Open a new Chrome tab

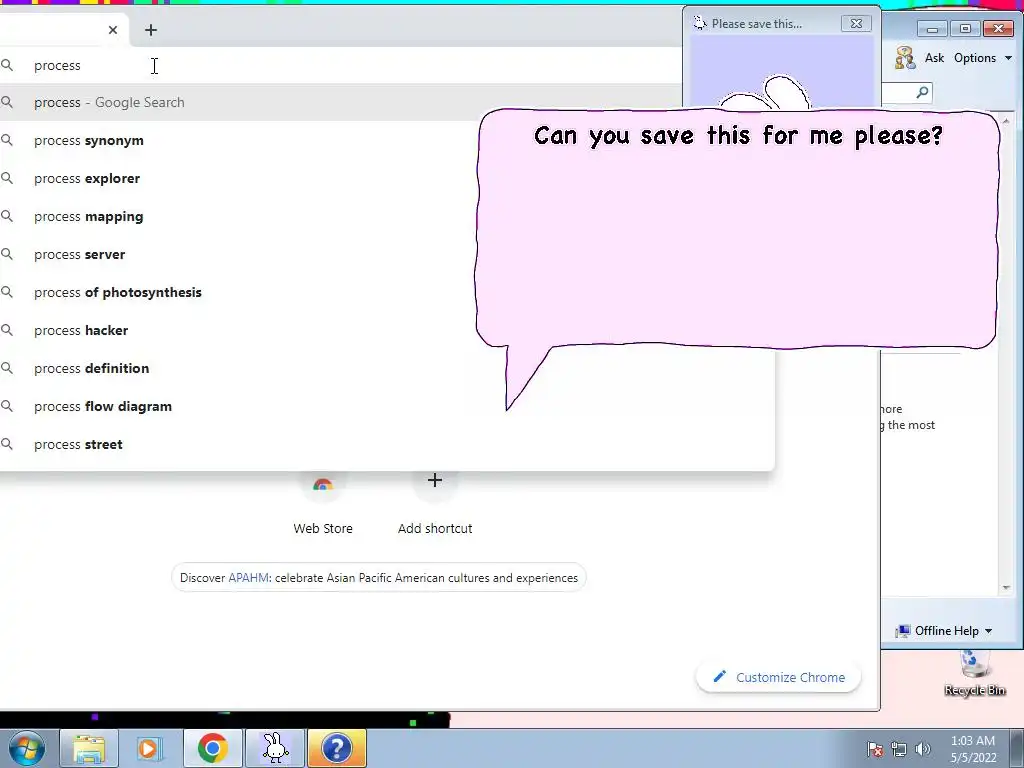151,30
